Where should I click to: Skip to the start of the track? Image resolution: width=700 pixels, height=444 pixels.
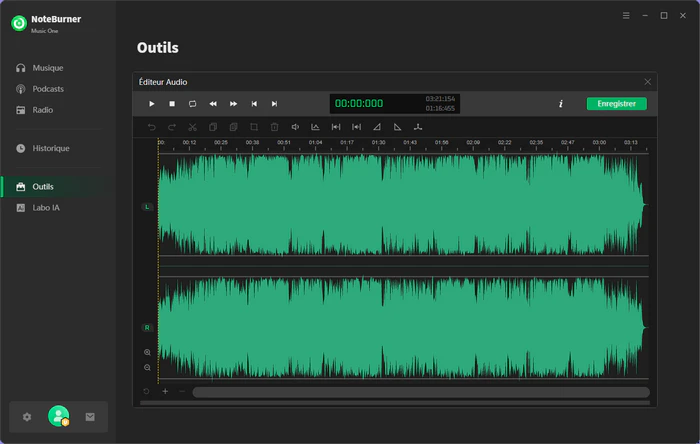(254, 104)
